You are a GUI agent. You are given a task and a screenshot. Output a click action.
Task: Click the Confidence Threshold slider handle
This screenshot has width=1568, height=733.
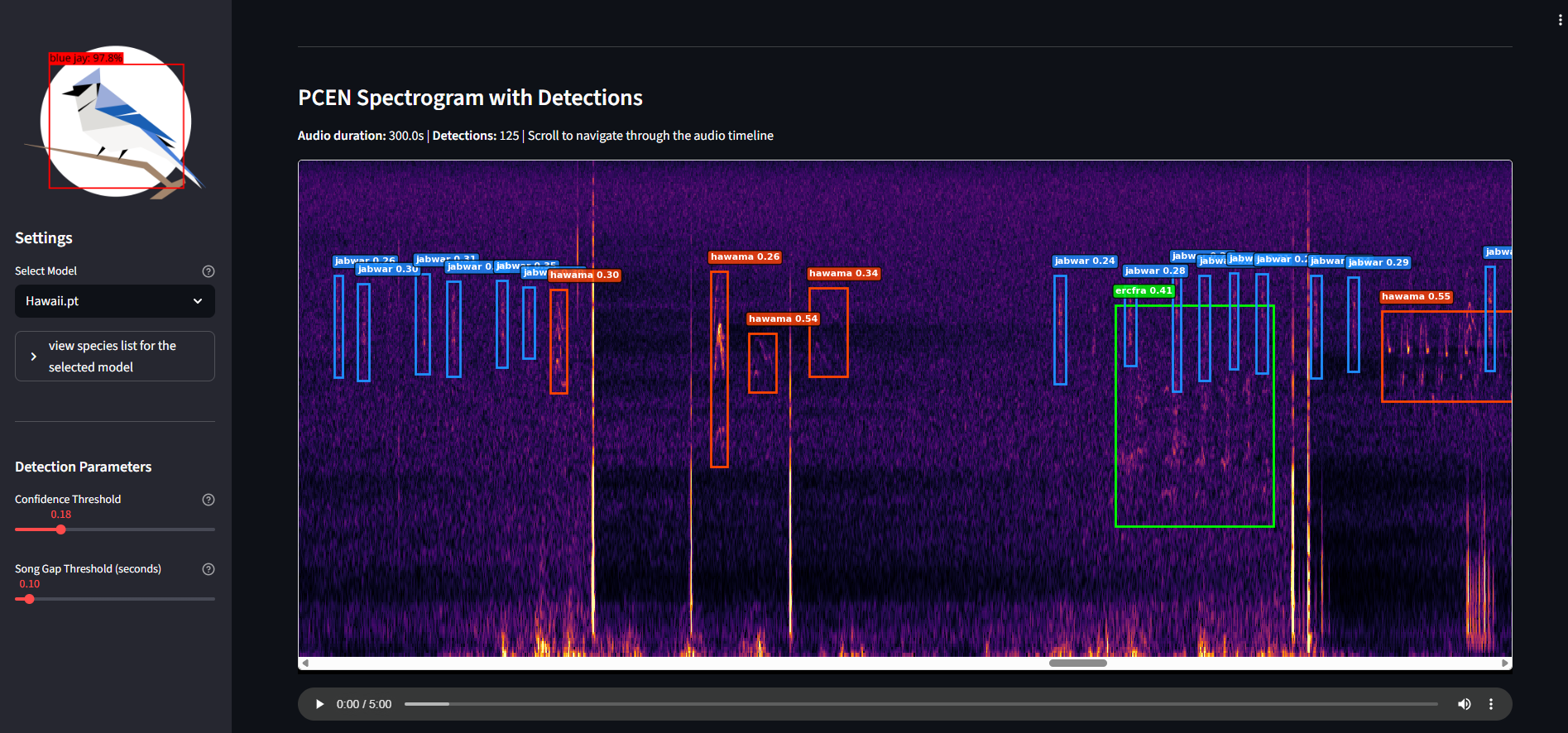pos(60,529)
